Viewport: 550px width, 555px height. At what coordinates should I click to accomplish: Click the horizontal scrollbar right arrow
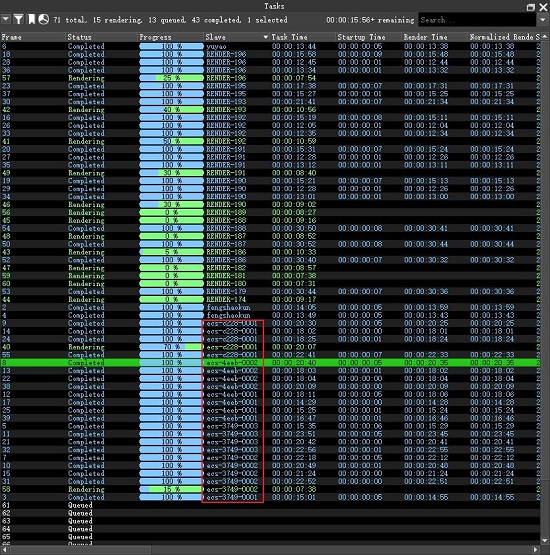[x=535, y=550]
